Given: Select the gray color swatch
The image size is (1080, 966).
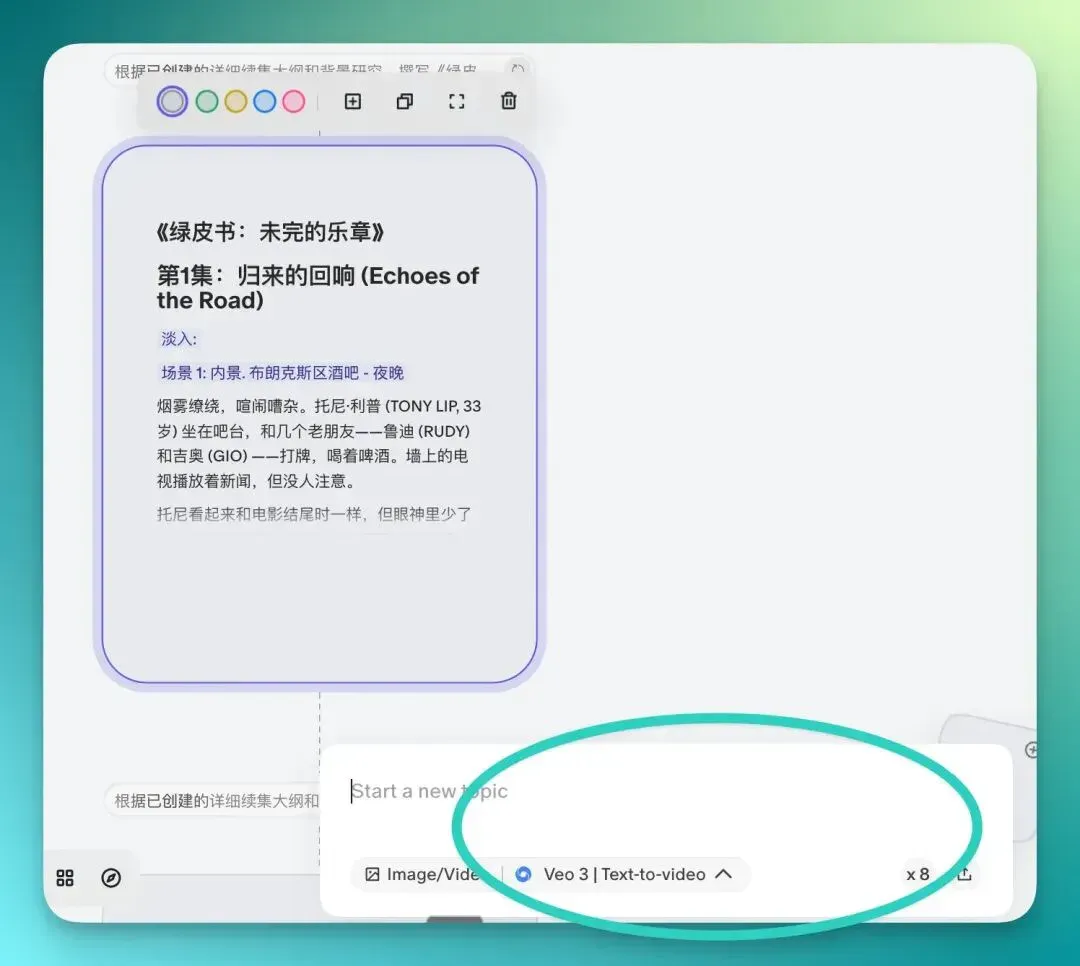Looking at the screenshot, I should (x=172, y=101).
